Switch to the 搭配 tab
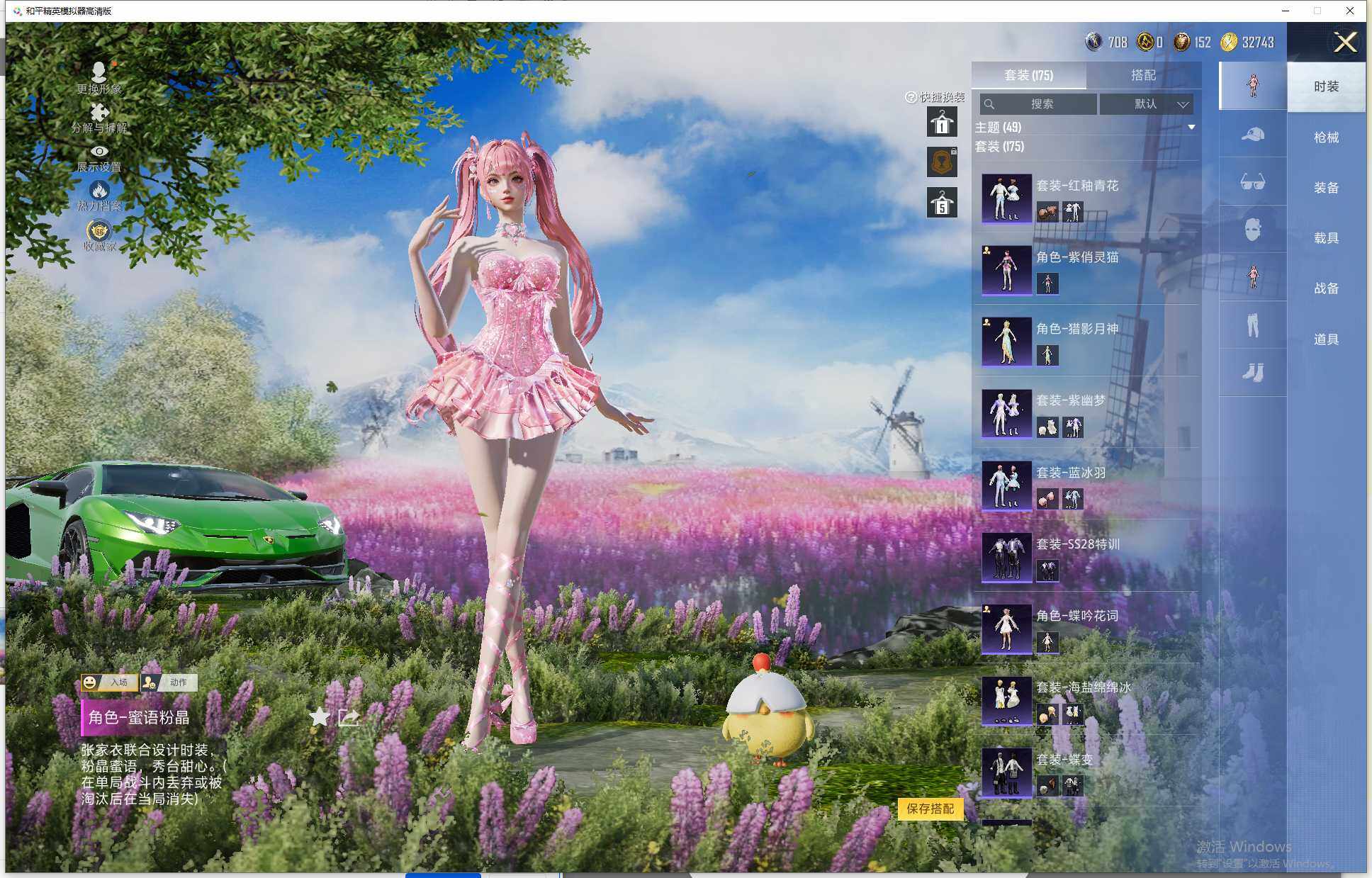 pyautogui.click(x=1142, y=75)
